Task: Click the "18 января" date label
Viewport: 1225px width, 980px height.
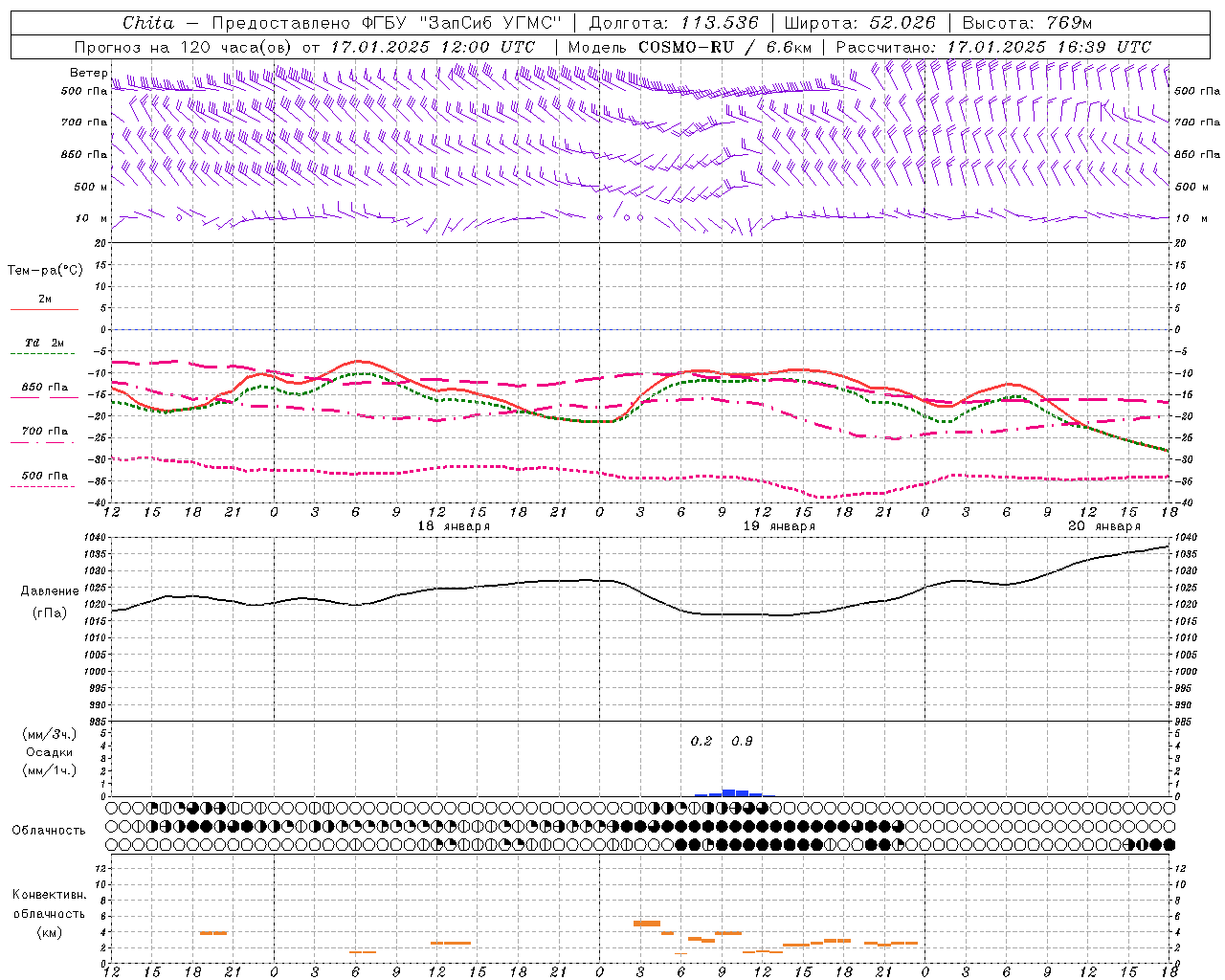Action: coord(454,526)
